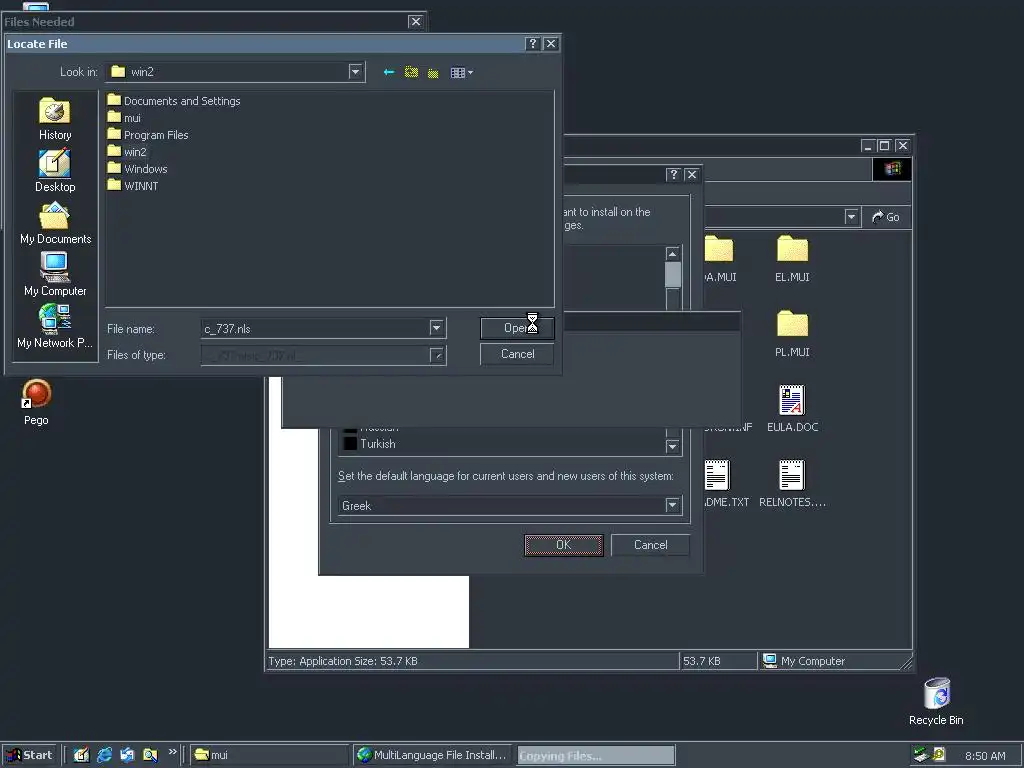Click the My Computer status bar zone

click(833, 661)
